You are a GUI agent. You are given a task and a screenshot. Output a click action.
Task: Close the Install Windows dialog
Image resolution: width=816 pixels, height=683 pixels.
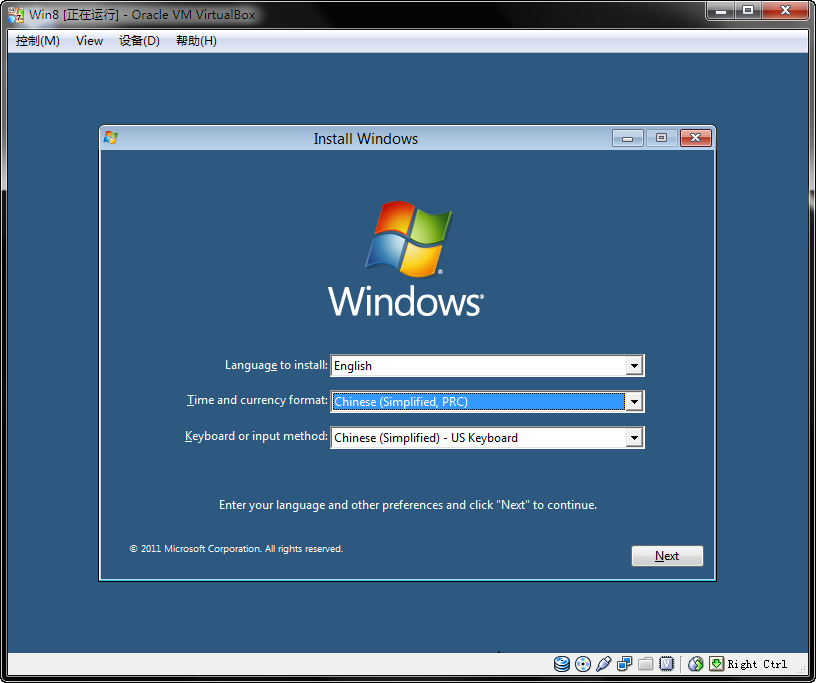click(x=696, y=138)
